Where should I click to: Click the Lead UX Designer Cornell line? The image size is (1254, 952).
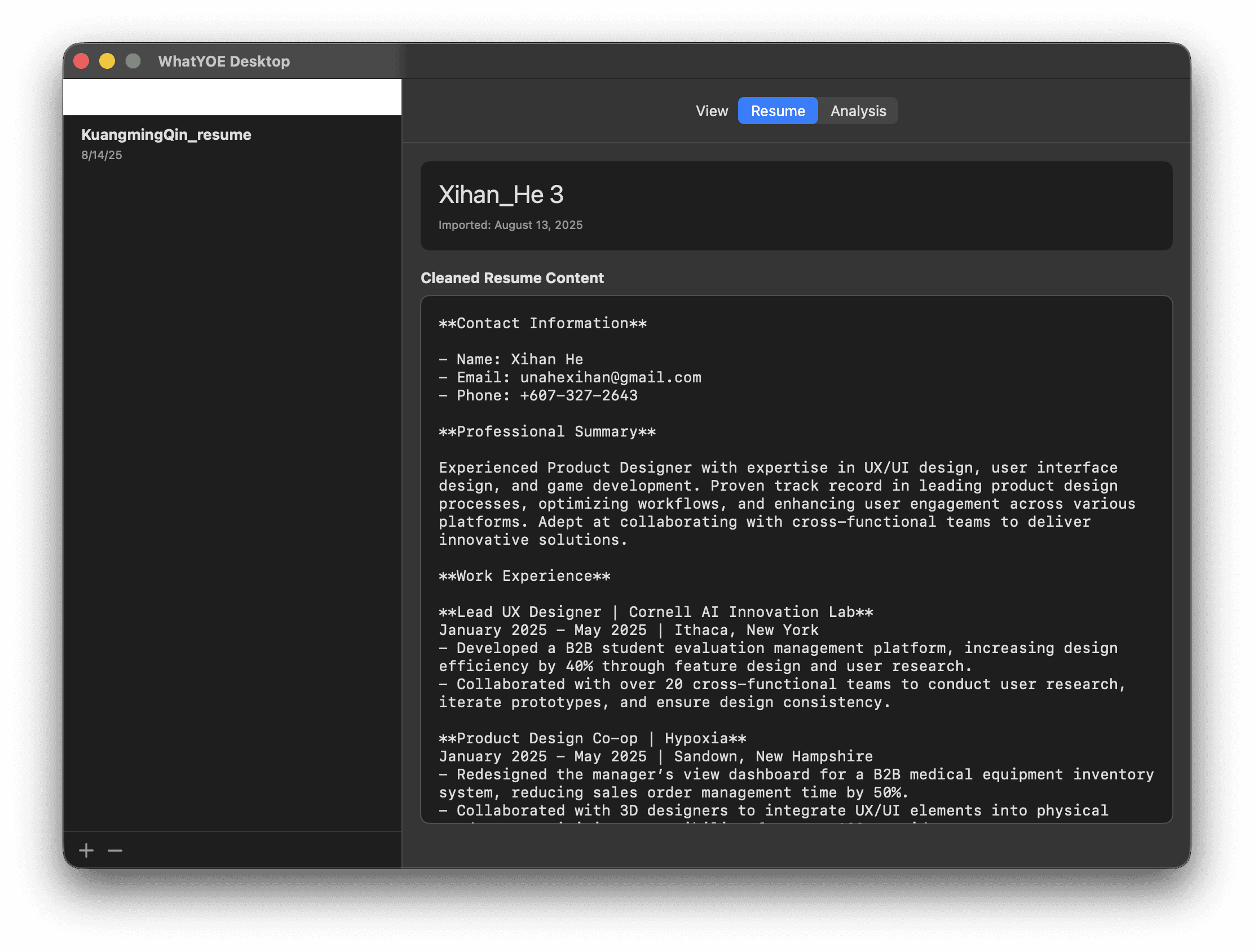656,612
